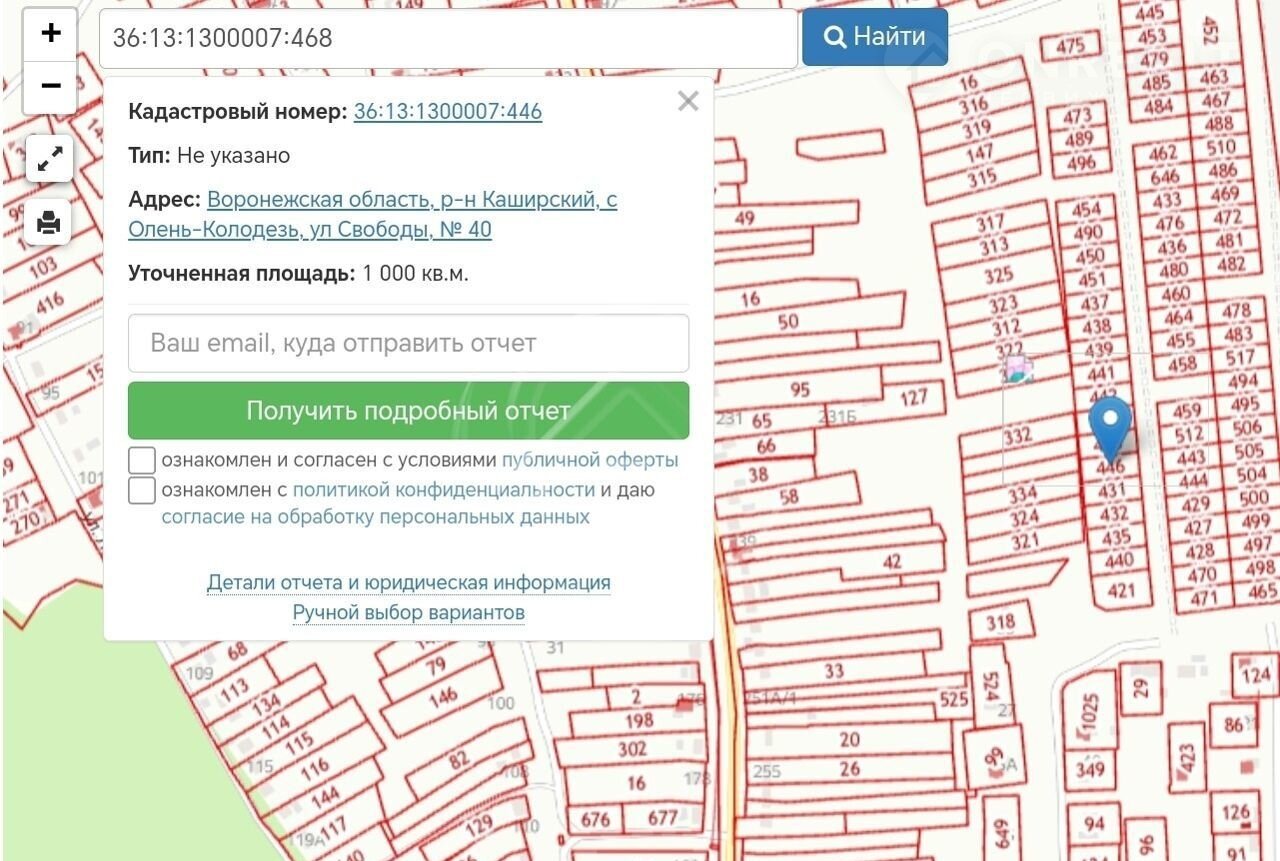The width and height of the screenshot is (1280, 861).
Task: Print the map using printer icon
Action: click(x=49, y=222)
